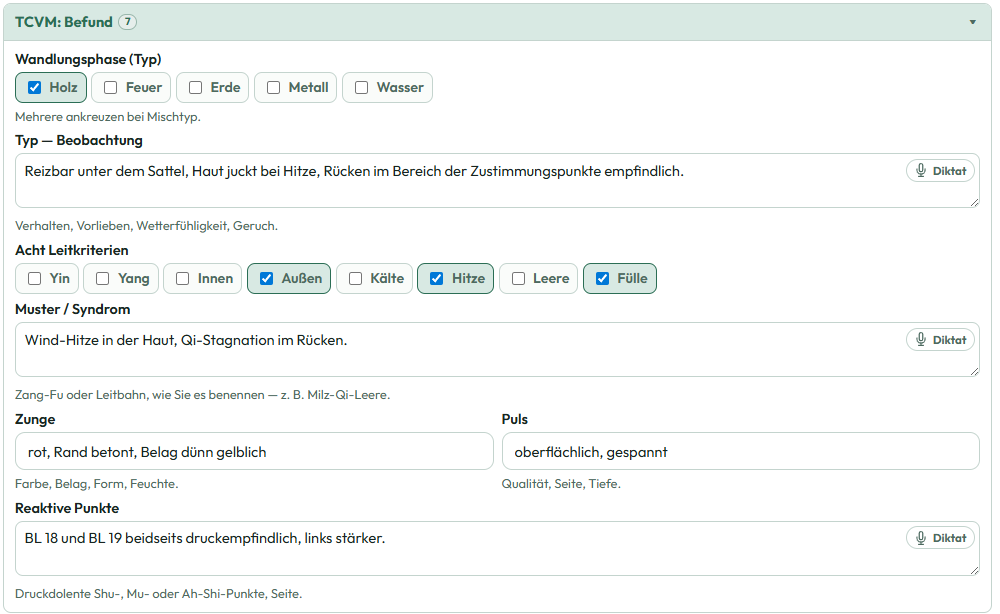Click into the Zunge input field
This screenshot has width=1000, height=614.
(x=254, y=451)
